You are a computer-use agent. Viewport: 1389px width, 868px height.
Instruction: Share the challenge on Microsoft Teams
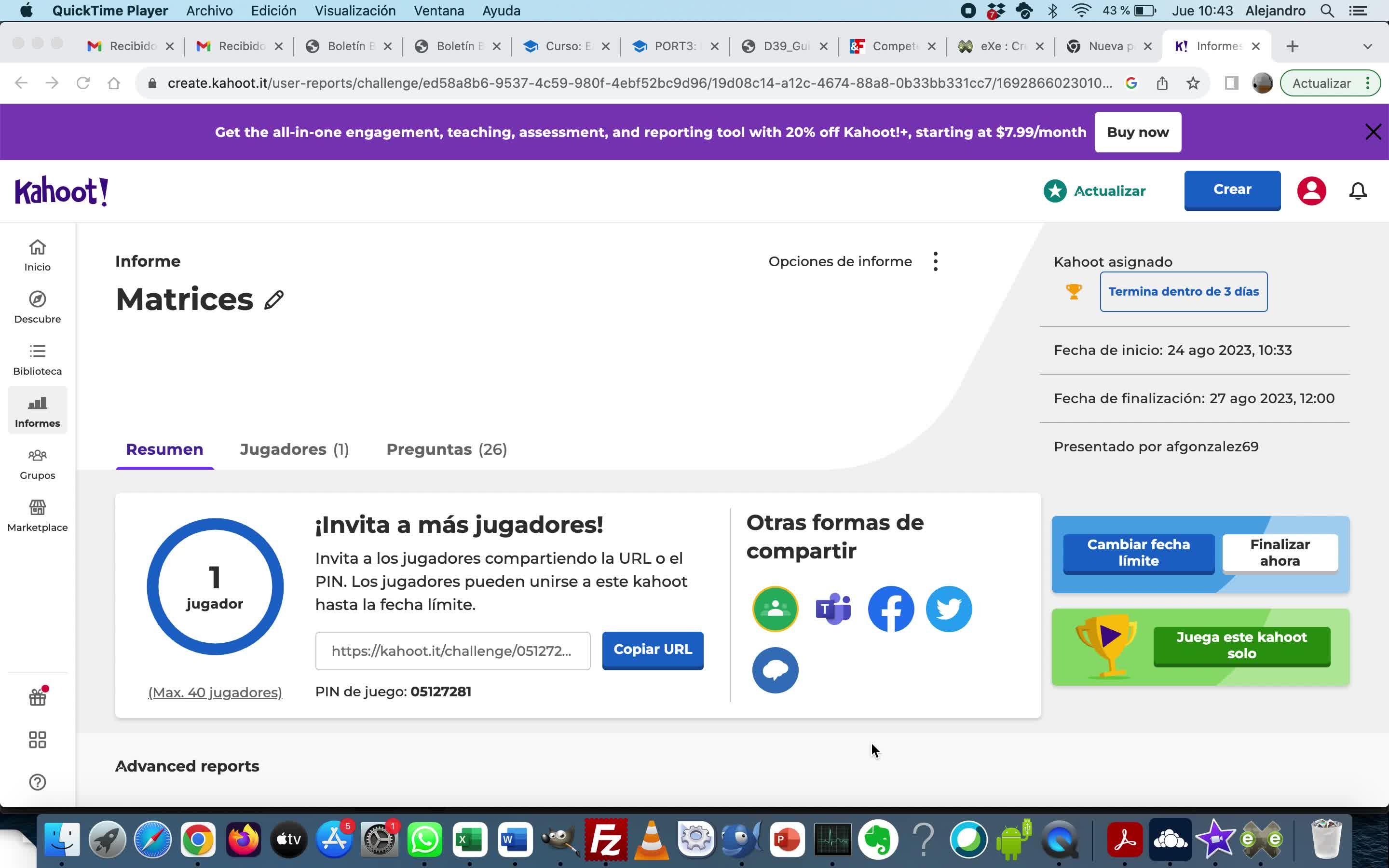pos(833,609)
